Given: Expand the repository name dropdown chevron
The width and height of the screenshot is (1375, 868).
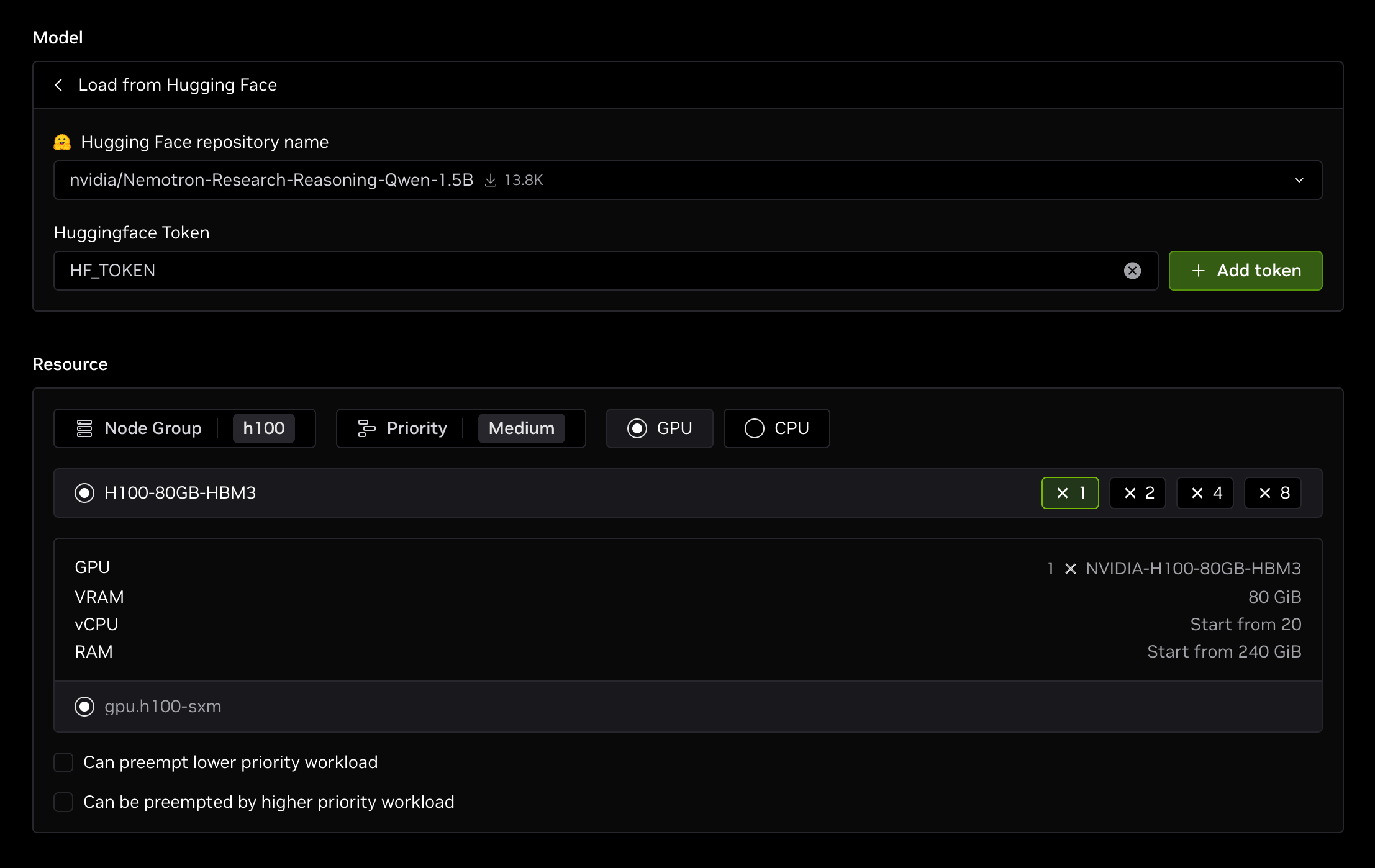Looking at the screenshot, I should click(x=1299, y=180).
